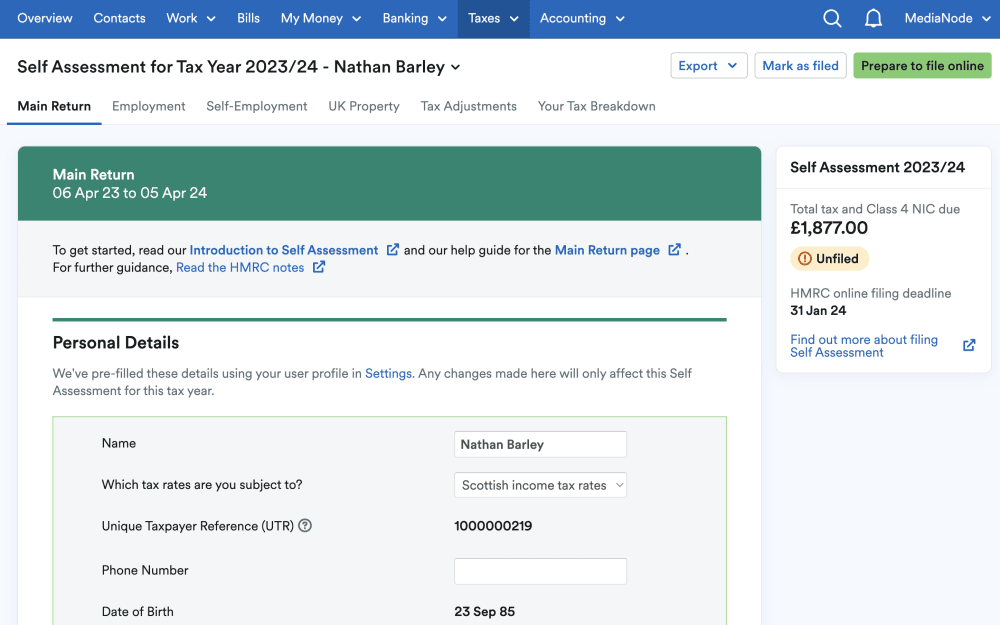Click the search magnifier icon

pos(832,19)
